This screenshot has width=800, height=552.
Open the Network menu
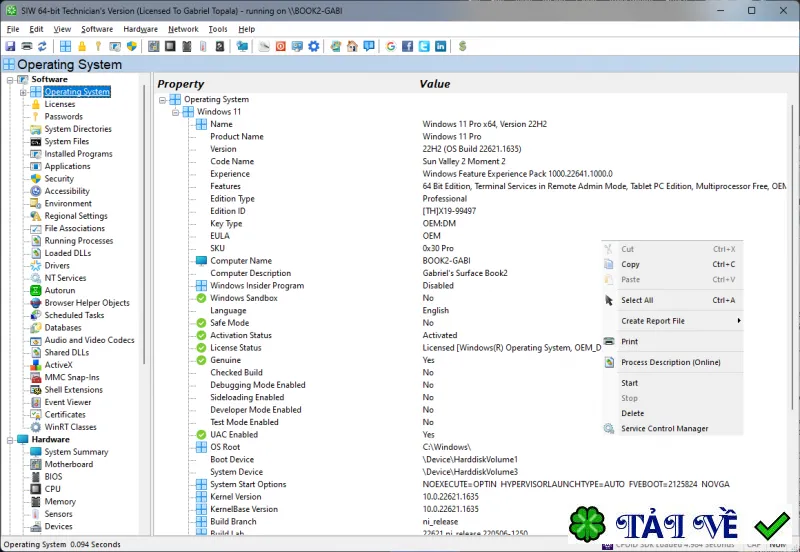coord(183,29)
